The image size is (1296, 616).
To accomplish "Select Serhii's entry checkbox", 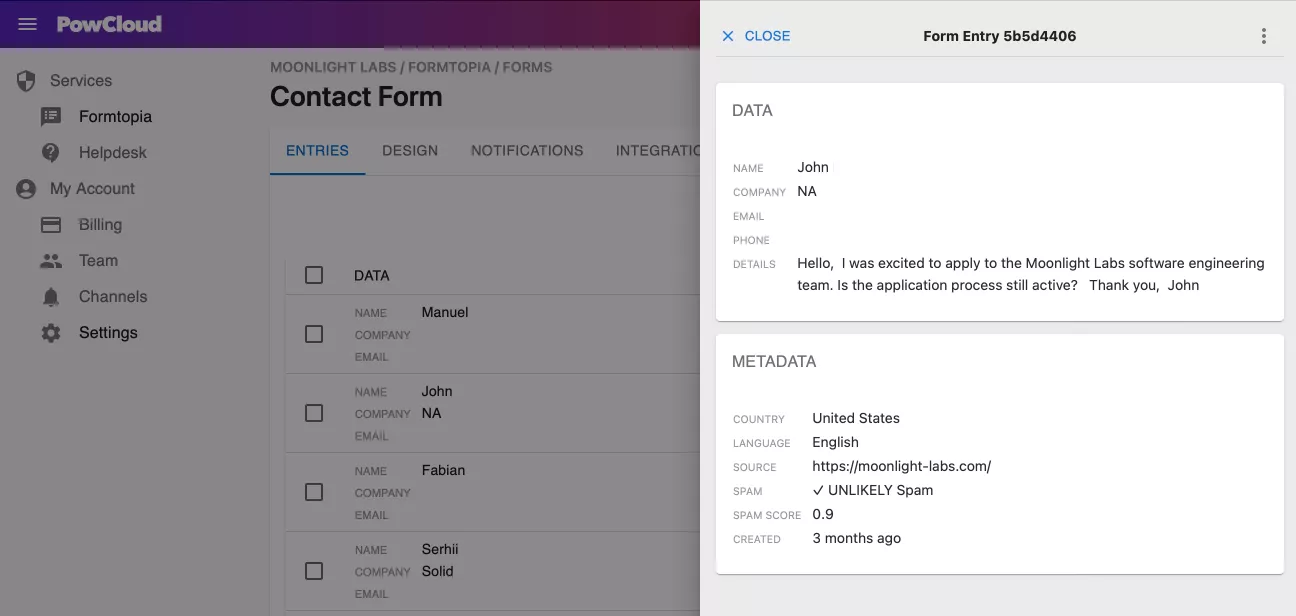I will coord(314,571).
